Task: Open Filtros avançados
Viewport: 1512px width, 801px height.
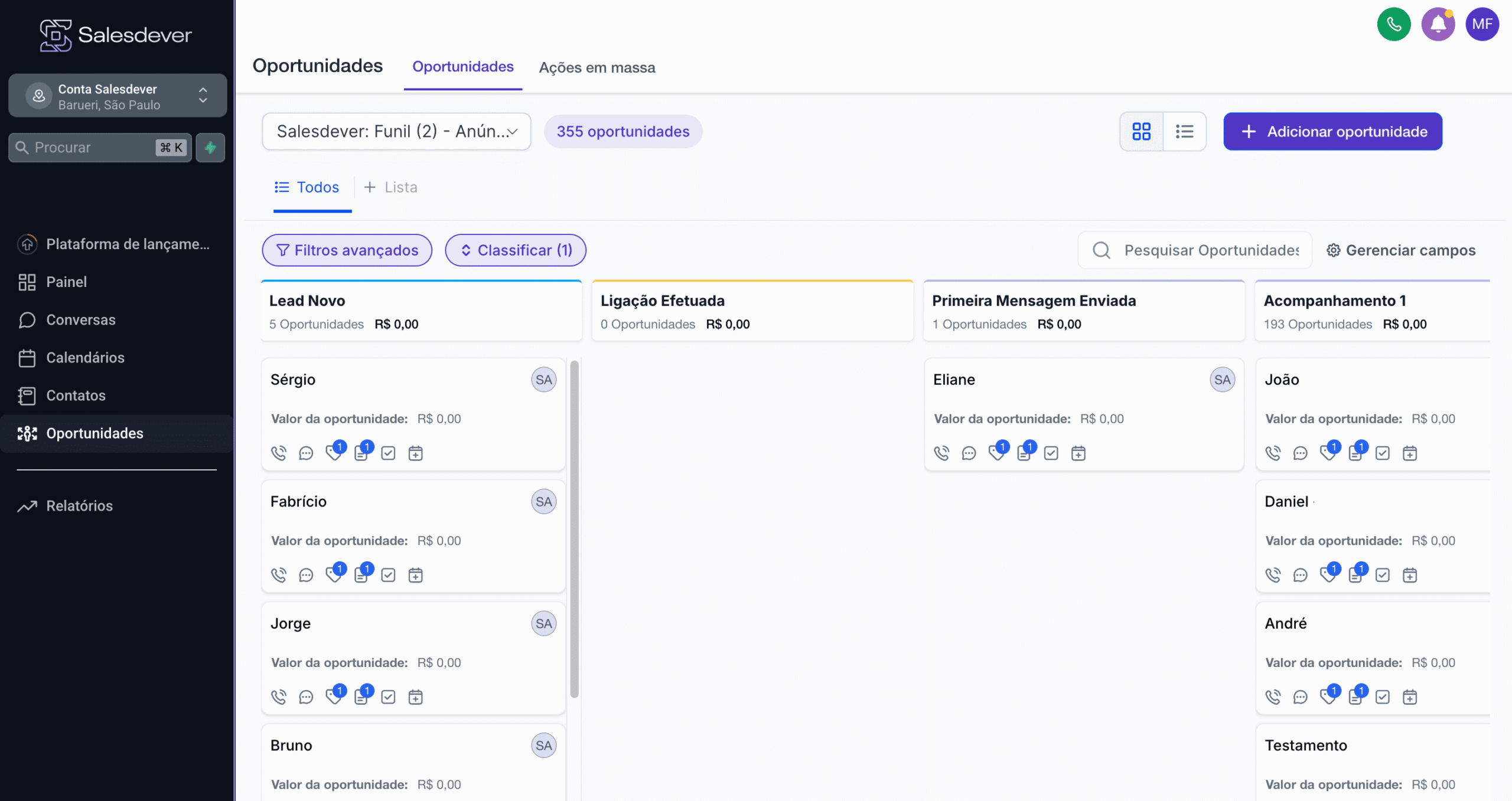Action: pyautogui.click(x=347, y=250)
